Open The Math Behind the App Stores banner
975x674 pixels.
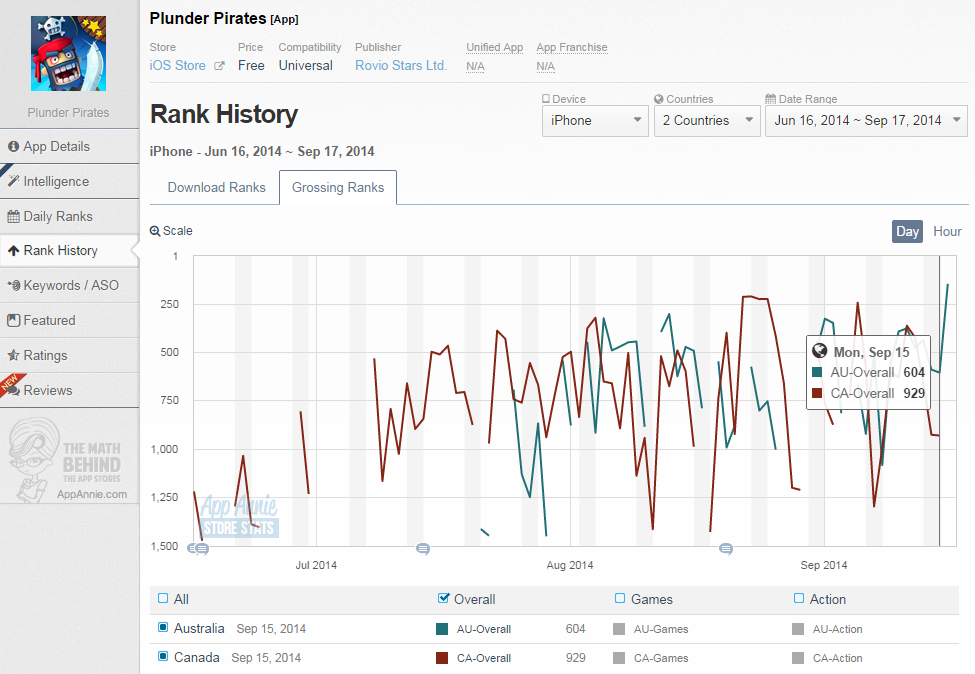point(68,460)
